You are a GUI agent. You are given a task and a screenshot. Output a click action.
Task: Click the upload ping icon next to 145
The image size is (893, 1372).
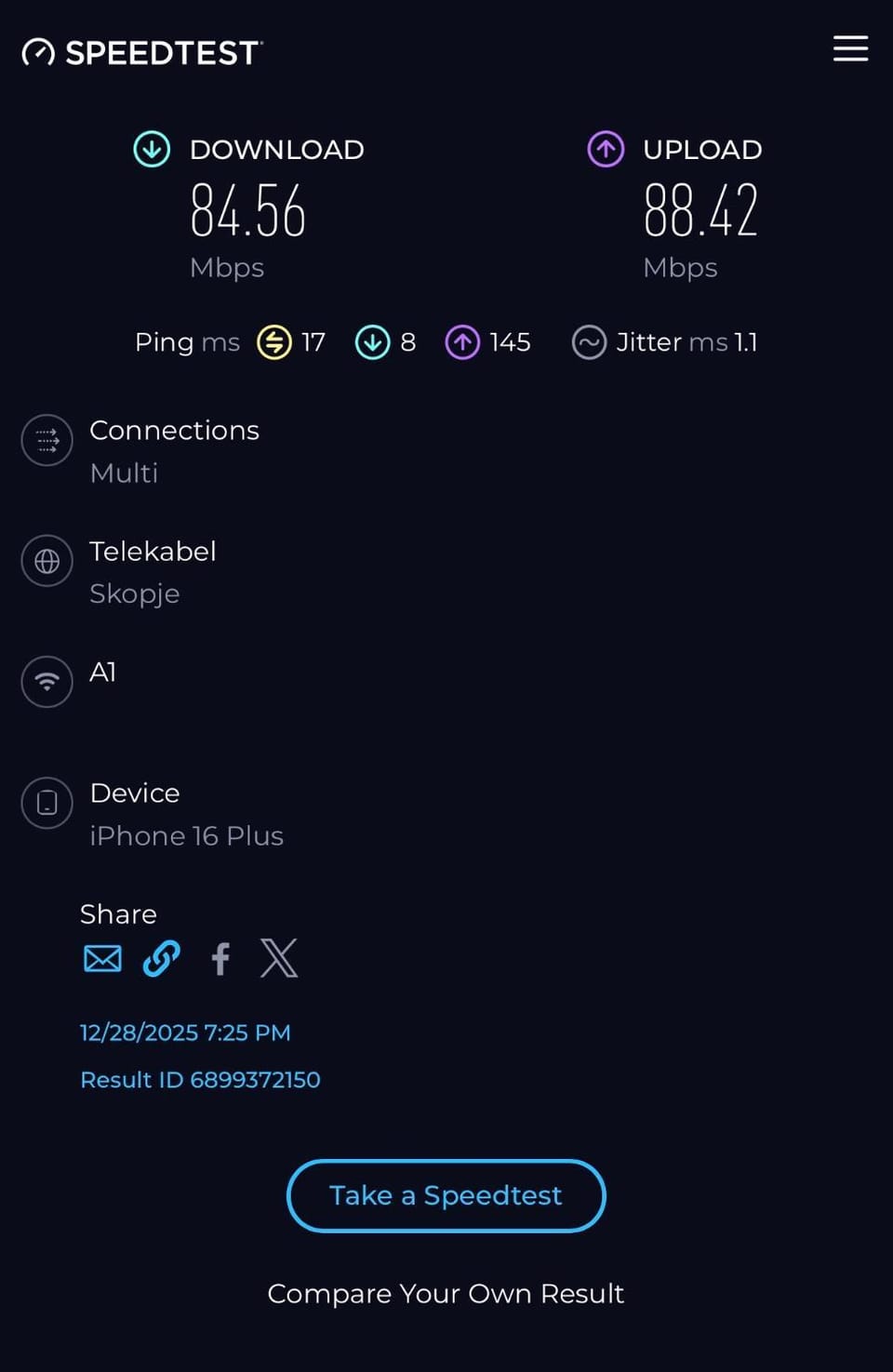pos(462,342)
